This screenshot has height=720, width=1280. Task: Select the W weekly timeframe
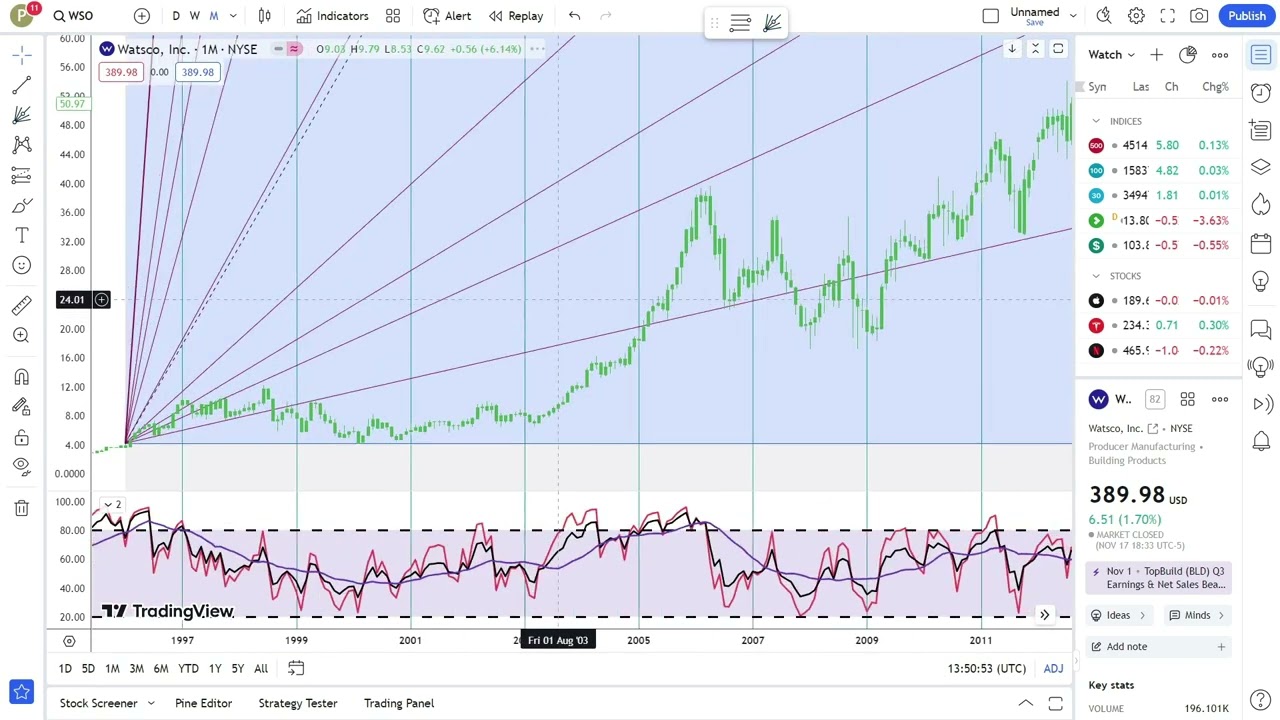[195, 16]
